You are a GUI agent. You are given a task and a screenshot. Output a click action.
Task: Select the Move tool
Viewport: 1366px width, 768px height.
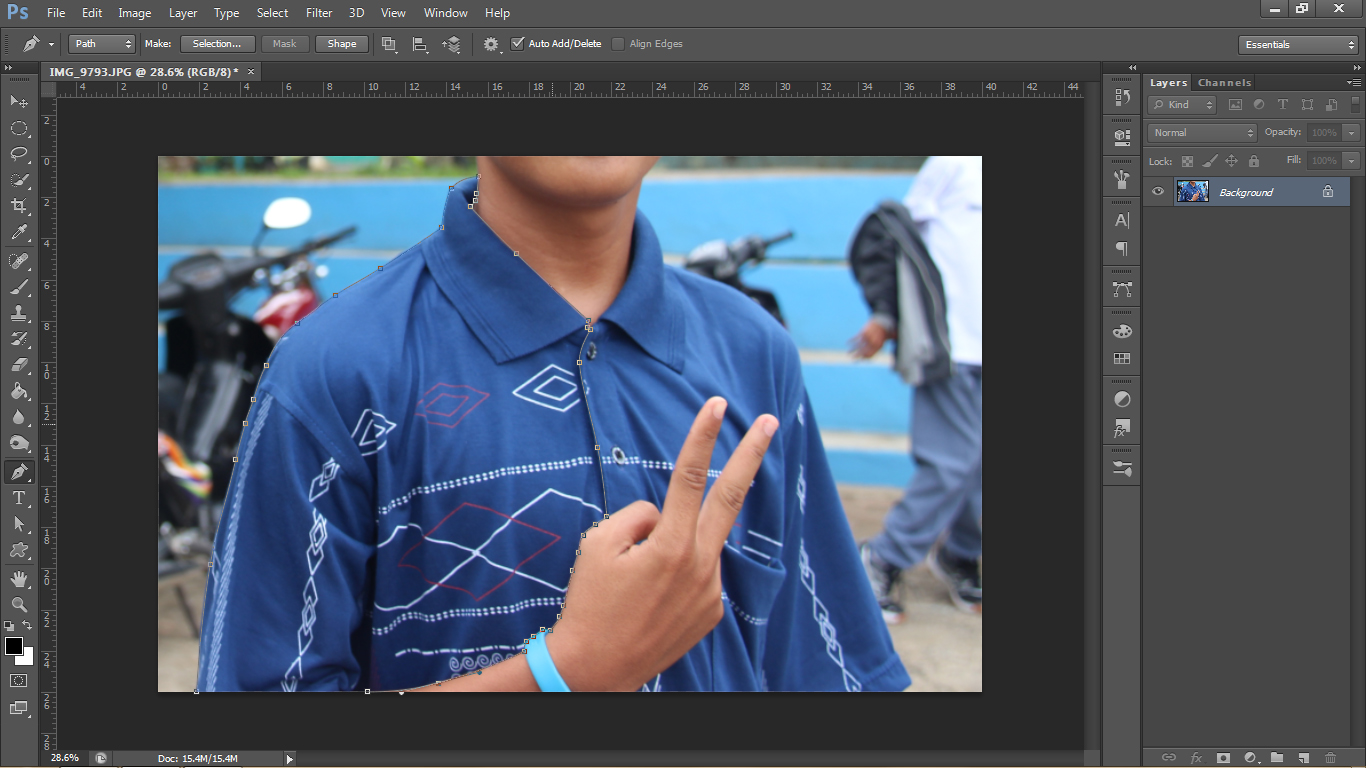click(x=18, y=102)
